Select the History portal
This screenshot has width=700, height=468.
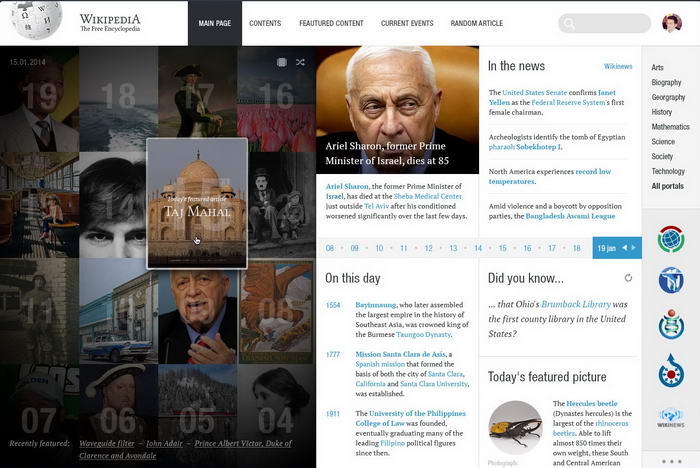[662, 112]
